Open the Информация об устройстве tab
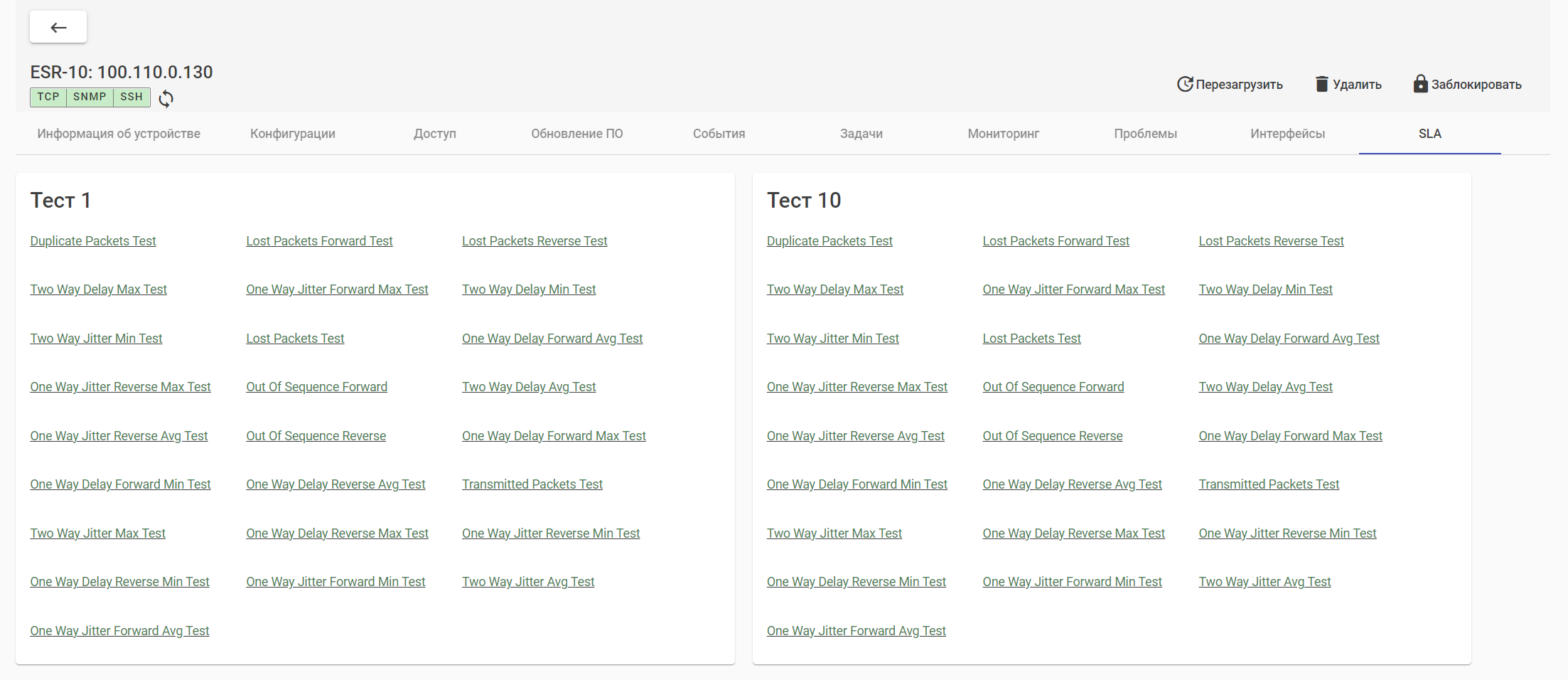The height and width of the screenshot is (680, 1568). [119, 134]
